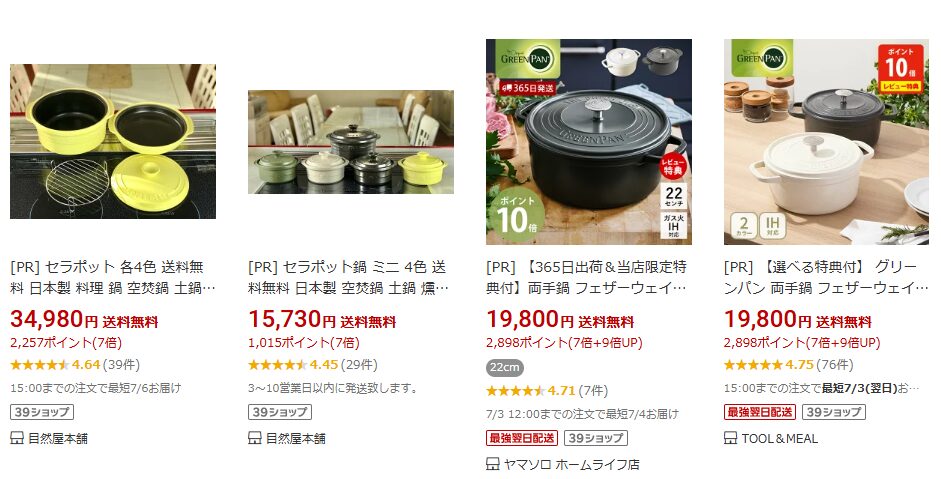
Task: Open the black GreenPan 22cm pot image
Action: pyautogui.click(x=589, y=142)
